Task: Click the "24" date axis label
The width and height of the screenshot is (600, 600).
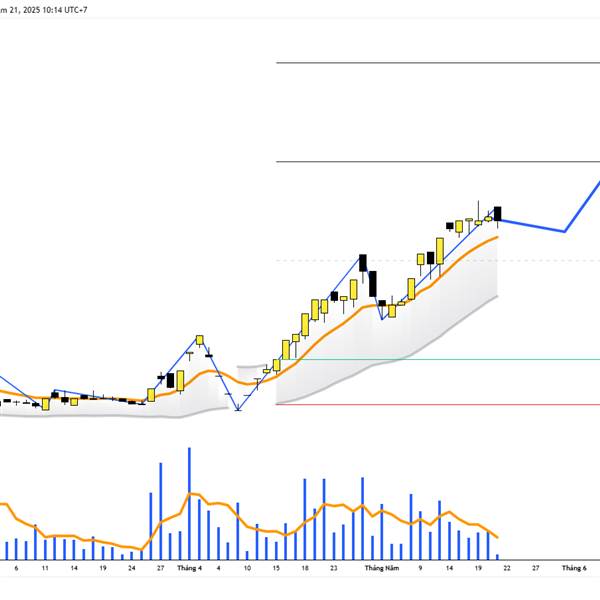Action: [x=132, y=568]
